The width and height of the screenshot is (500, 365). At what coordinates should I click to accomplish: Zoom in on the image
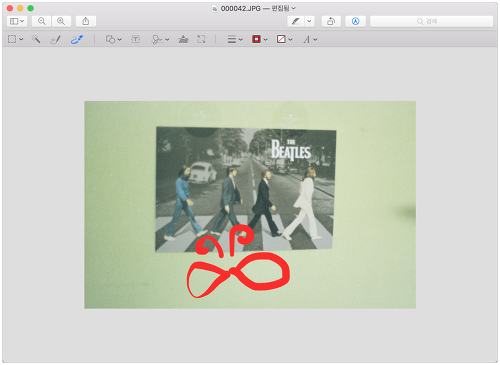tap(61, 21)
